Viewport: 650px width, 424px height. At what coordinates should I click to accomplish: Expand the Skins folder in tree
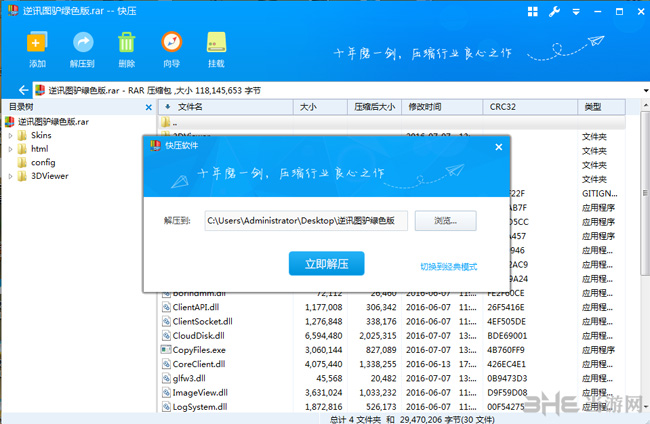pyautogui.click(x=10, y=136)
